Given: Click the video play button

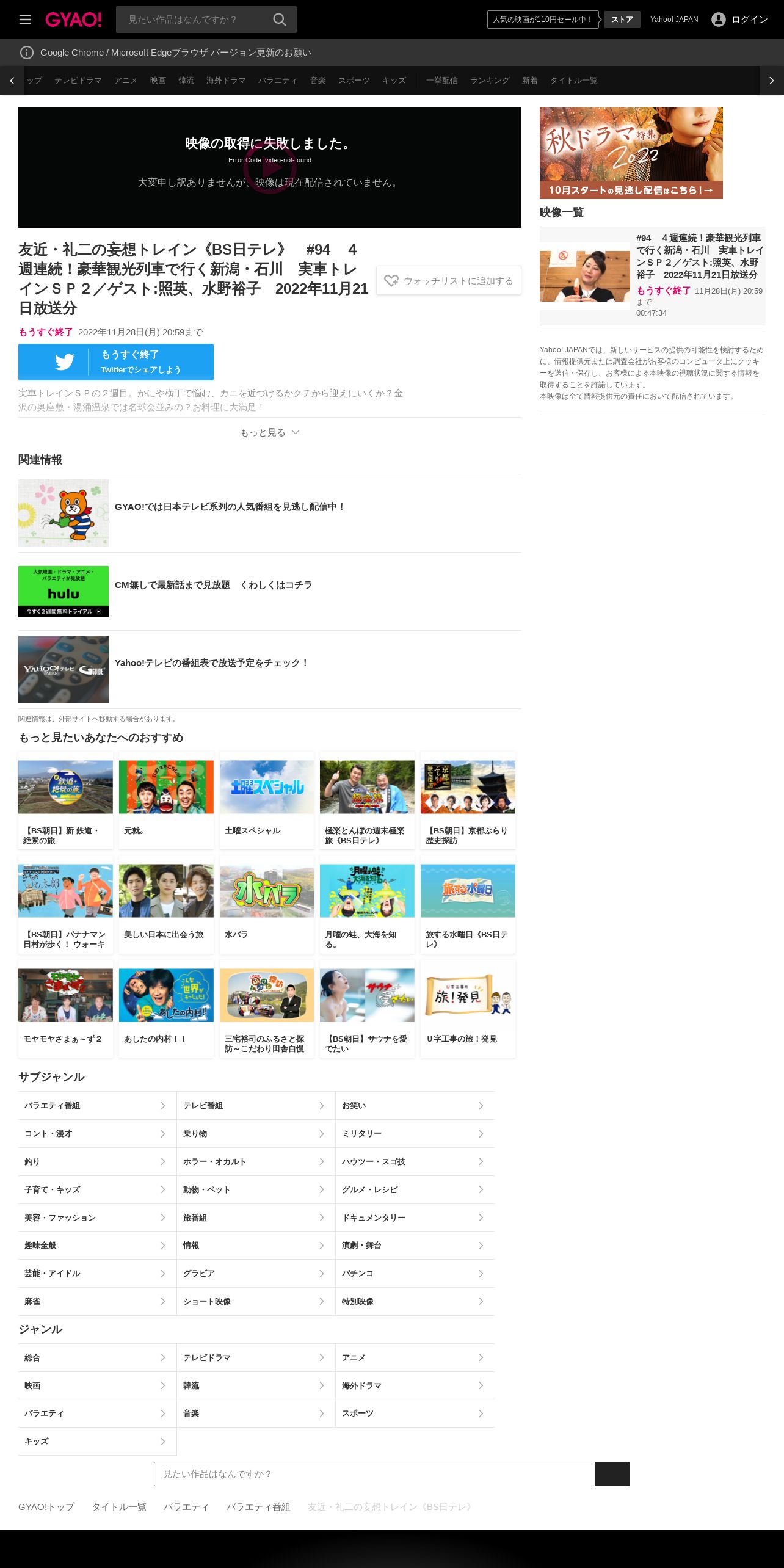Looking at the screenshot, I should (x=270, y=167).
